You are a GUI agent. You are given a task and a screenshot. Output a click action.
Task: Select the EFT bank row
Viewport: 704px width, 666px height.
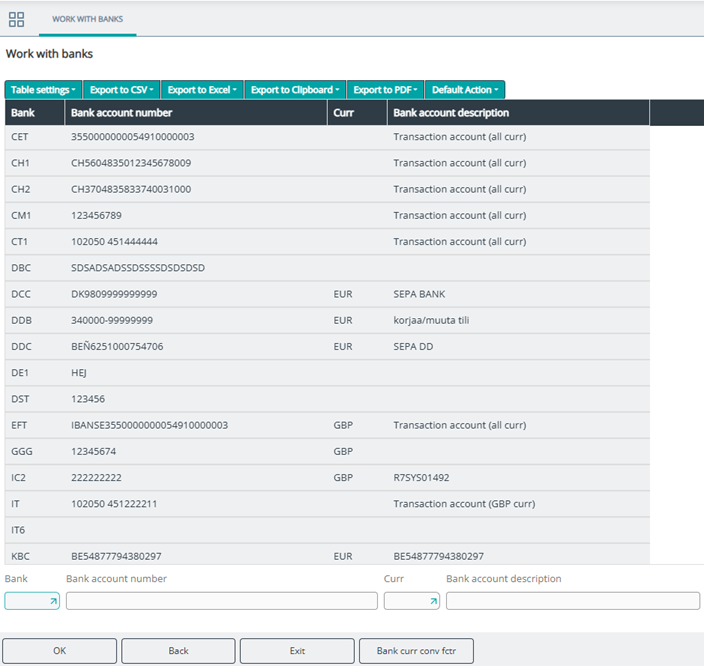point(327,425)
